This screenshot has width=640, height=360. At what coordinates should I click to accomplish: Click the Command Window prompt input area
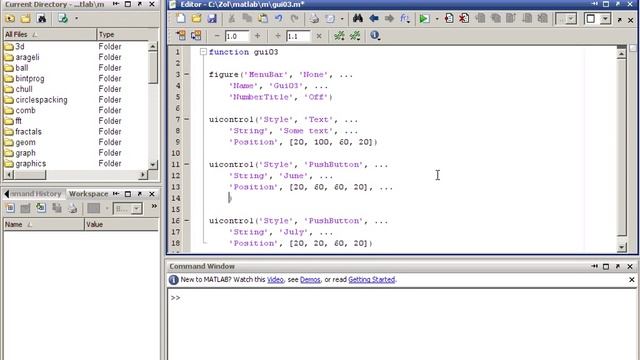(402, 324)
